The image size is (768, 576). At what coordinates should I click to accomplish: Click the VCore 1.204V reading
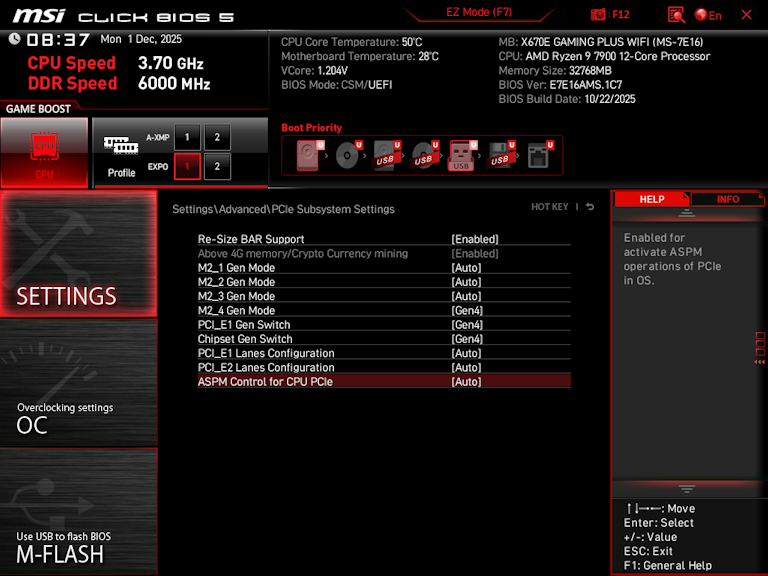314,71
